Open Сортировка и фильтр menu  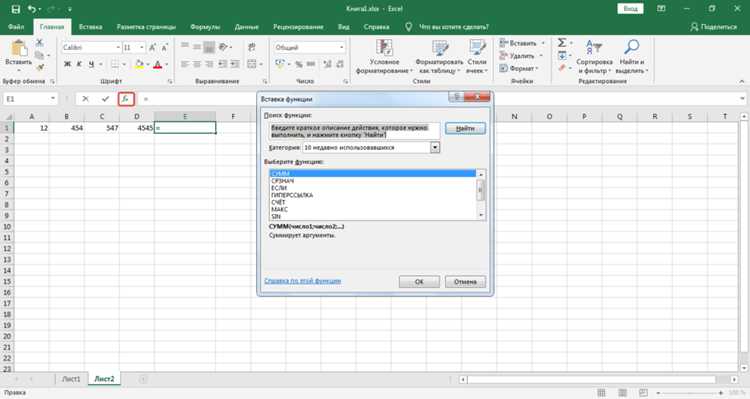594,56
